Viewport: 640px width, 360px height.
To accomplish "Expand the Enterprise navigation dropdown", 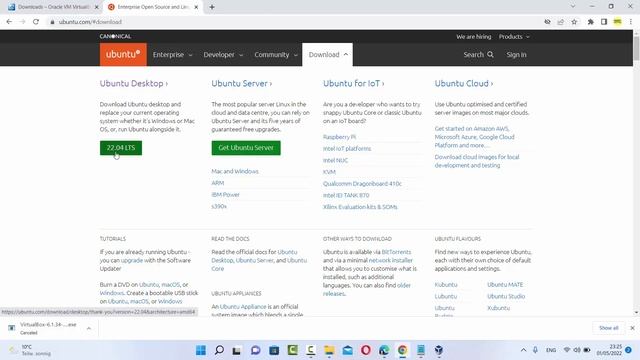I will click(172, 54).
